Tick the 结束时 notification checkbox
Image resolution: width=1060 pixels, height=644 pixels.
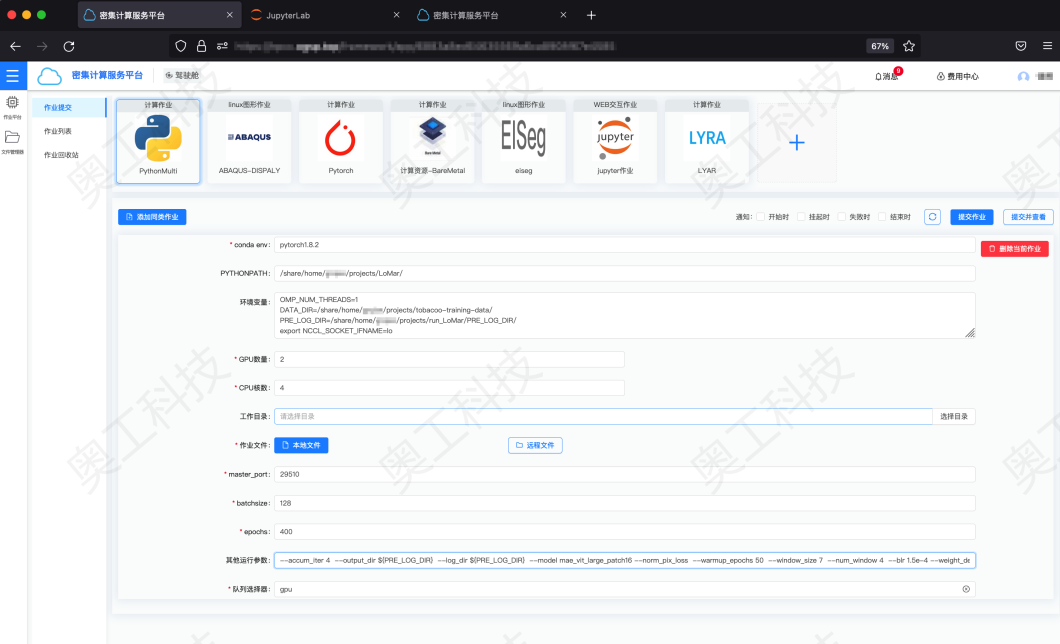882,217
